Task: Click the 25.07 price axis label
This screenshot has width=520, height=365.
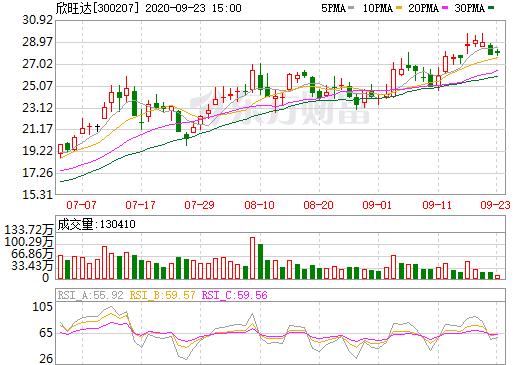Action: click(38, 86)
